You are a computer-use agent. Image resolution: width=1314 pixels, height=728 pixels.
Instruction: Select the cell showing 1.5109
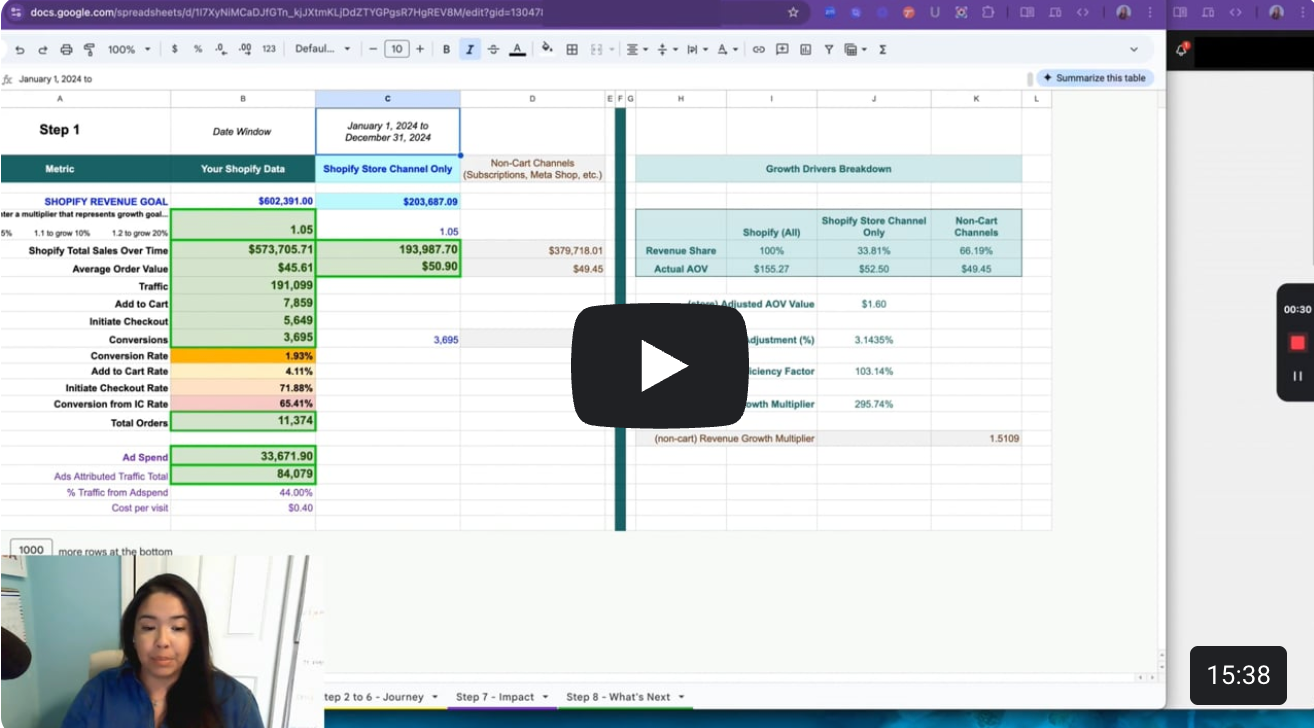pos(976,438)
